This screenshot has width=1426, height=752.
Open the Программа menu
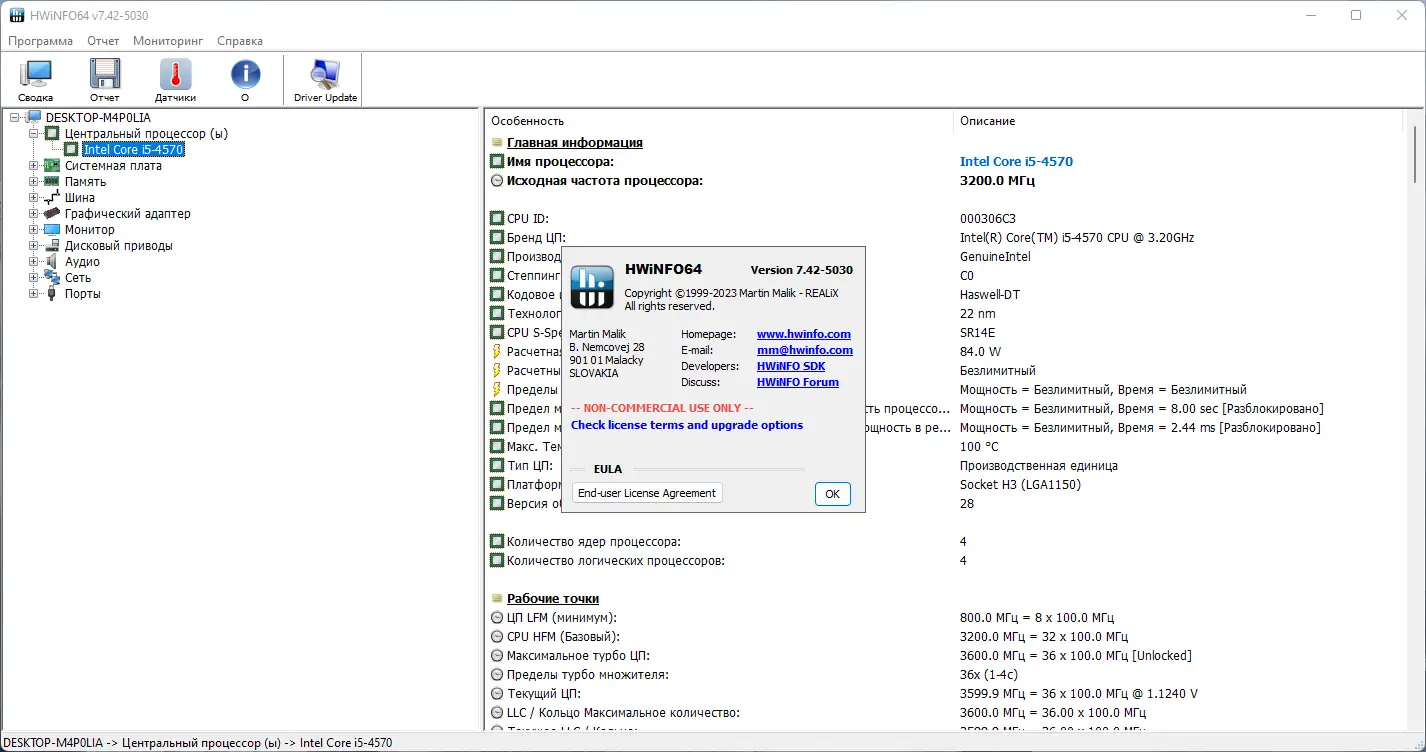point(41,41)
